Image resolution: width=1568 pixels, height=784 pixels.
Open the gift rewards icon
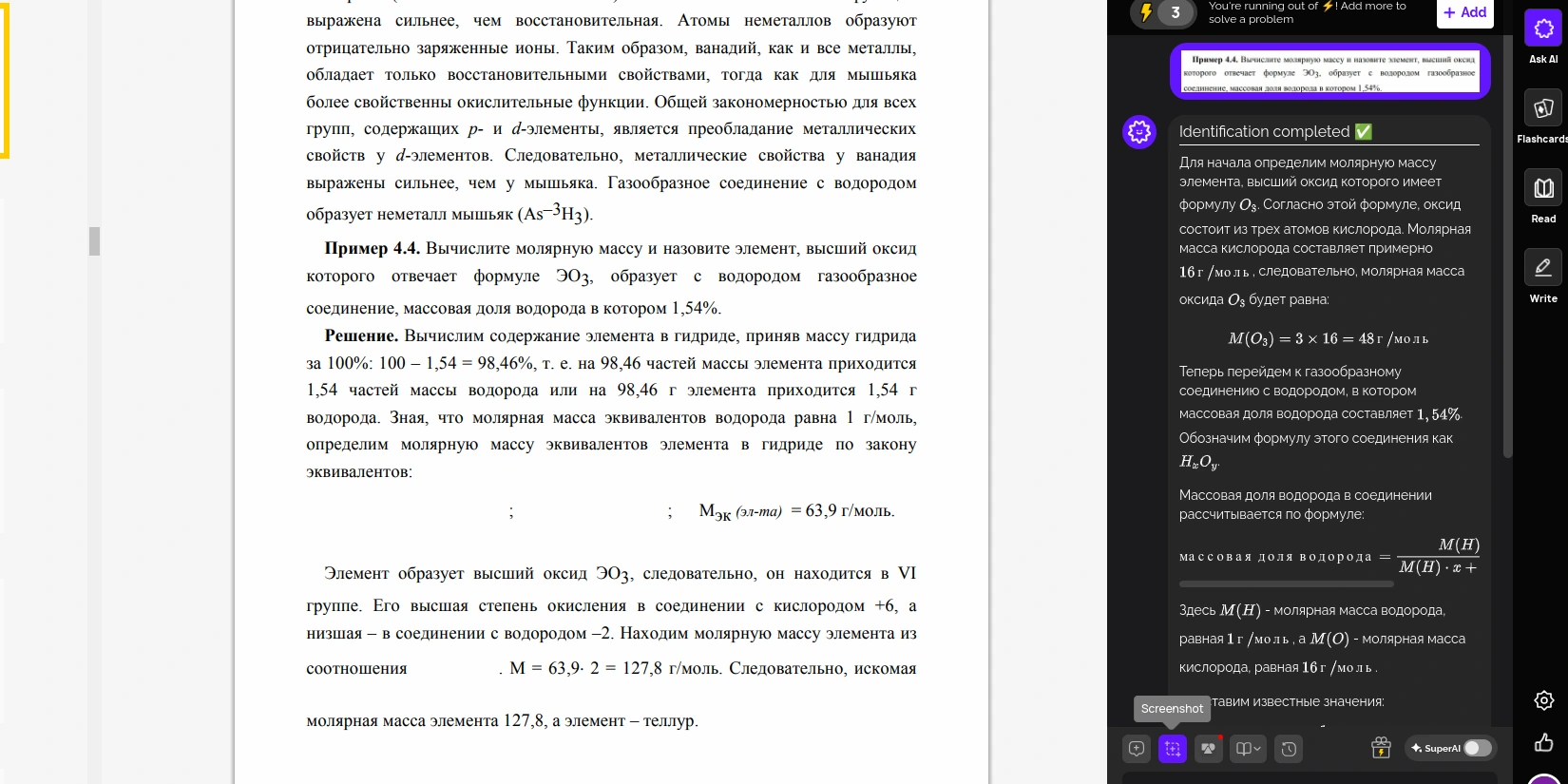pos(1381,749)
